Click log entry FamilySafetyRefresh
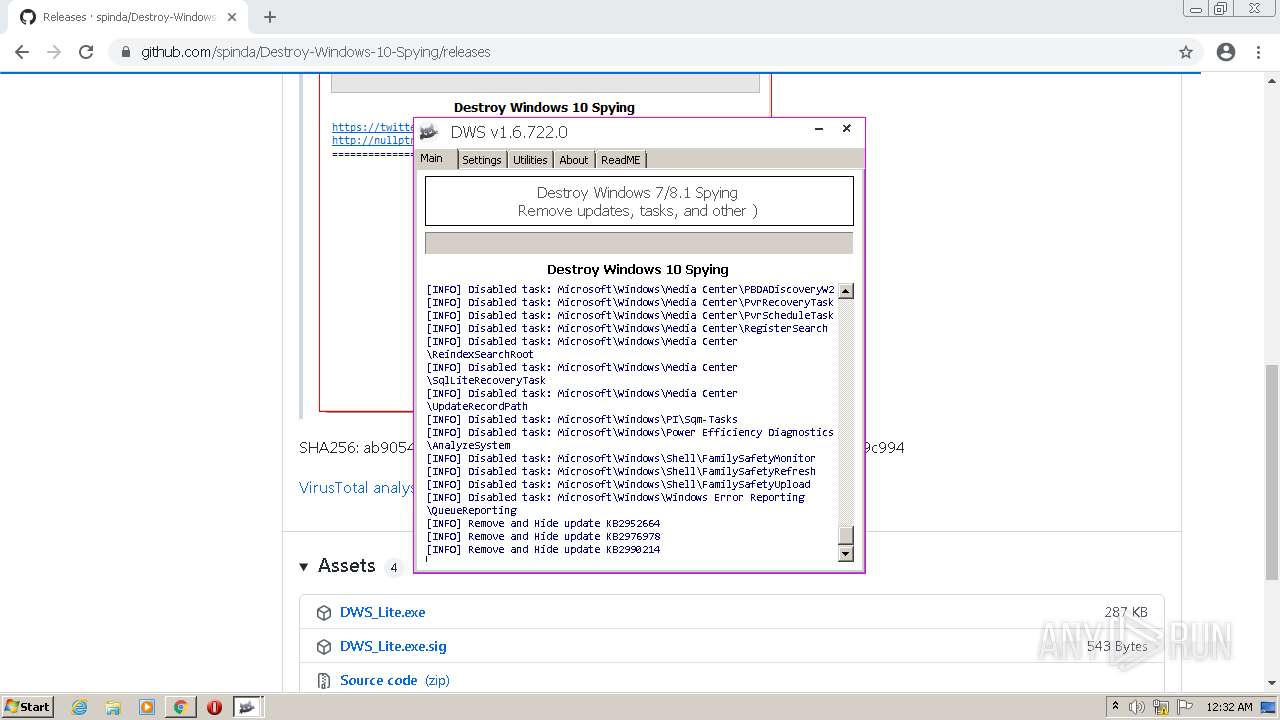The width and height of the screenshot is (1280, 720). tap(621, 471)
